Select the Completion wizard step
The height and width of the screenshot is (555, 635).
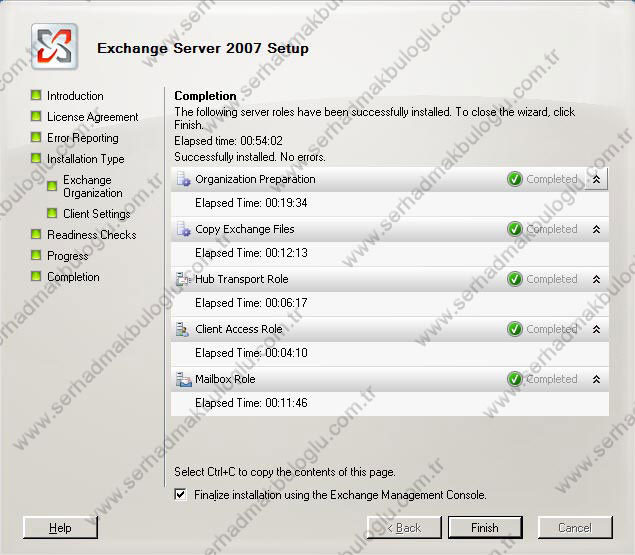point(73,277)
